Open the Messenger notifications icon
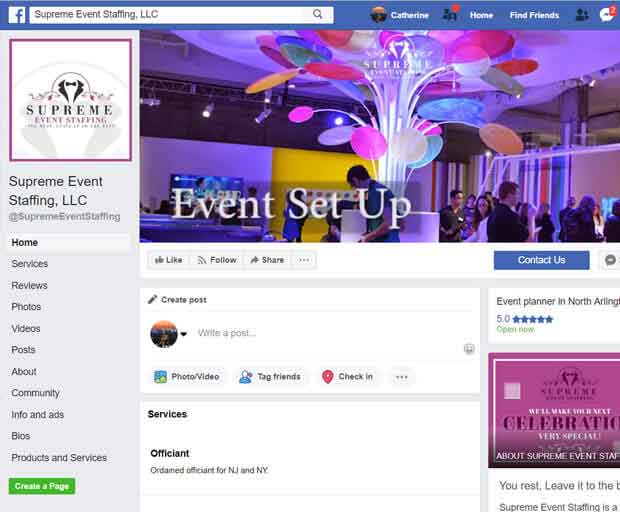The width and height of the screenshot is (620, 512). pyautogui.click(x=607, y=15)
